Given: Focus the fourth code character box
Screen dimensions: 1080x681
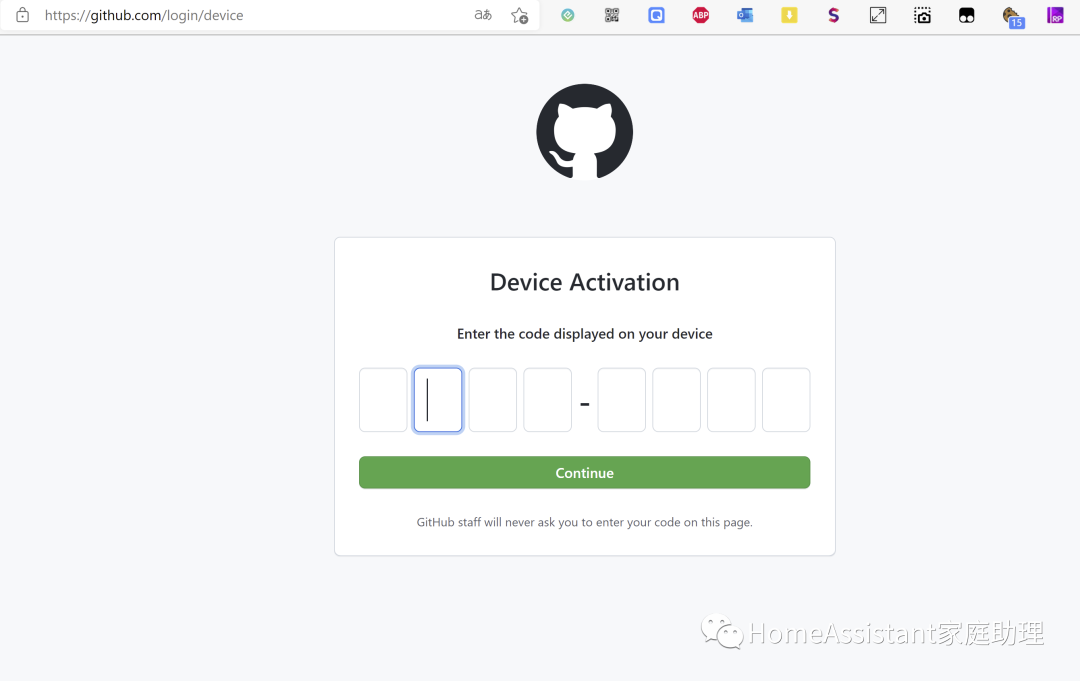Looking at the screenshot, I should [548, 400].
